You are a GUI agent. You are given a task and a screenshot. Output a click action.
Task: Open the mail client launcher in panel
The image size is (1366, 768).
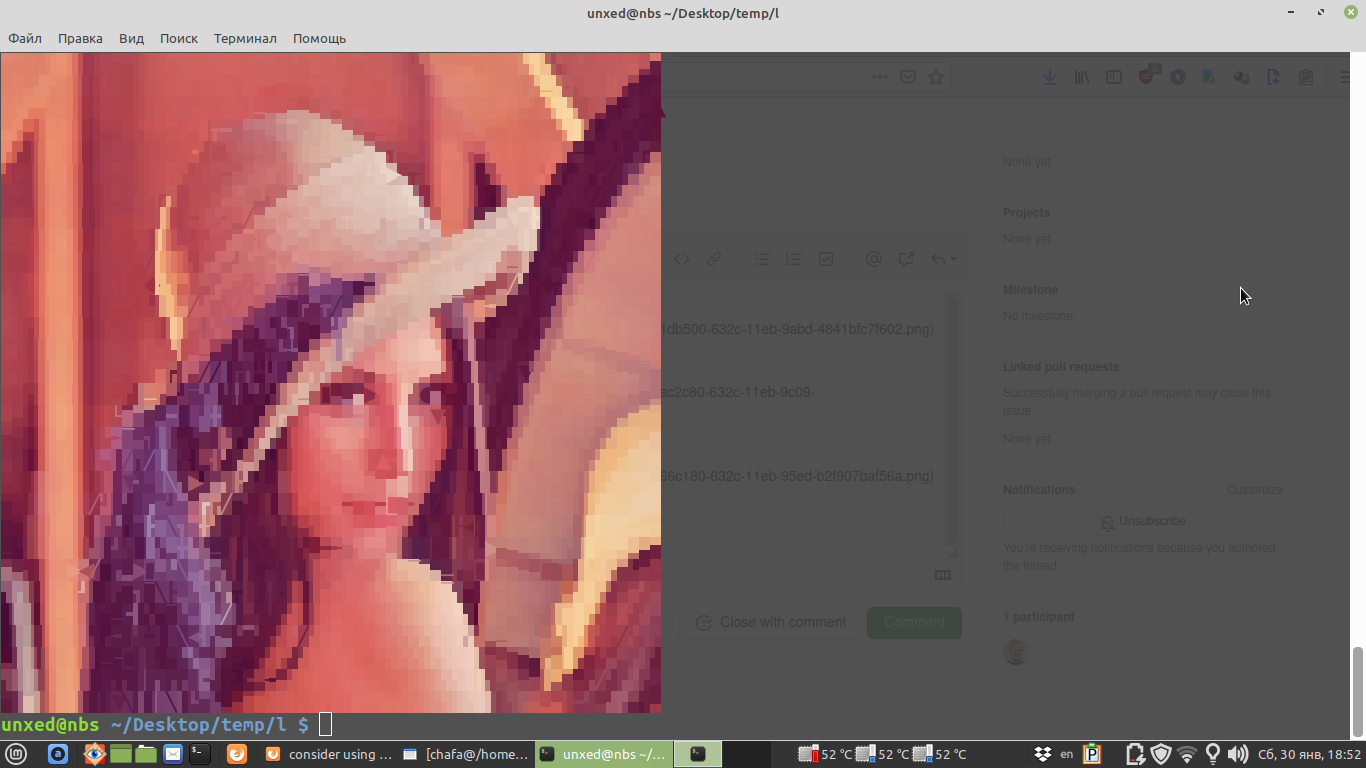173,754
